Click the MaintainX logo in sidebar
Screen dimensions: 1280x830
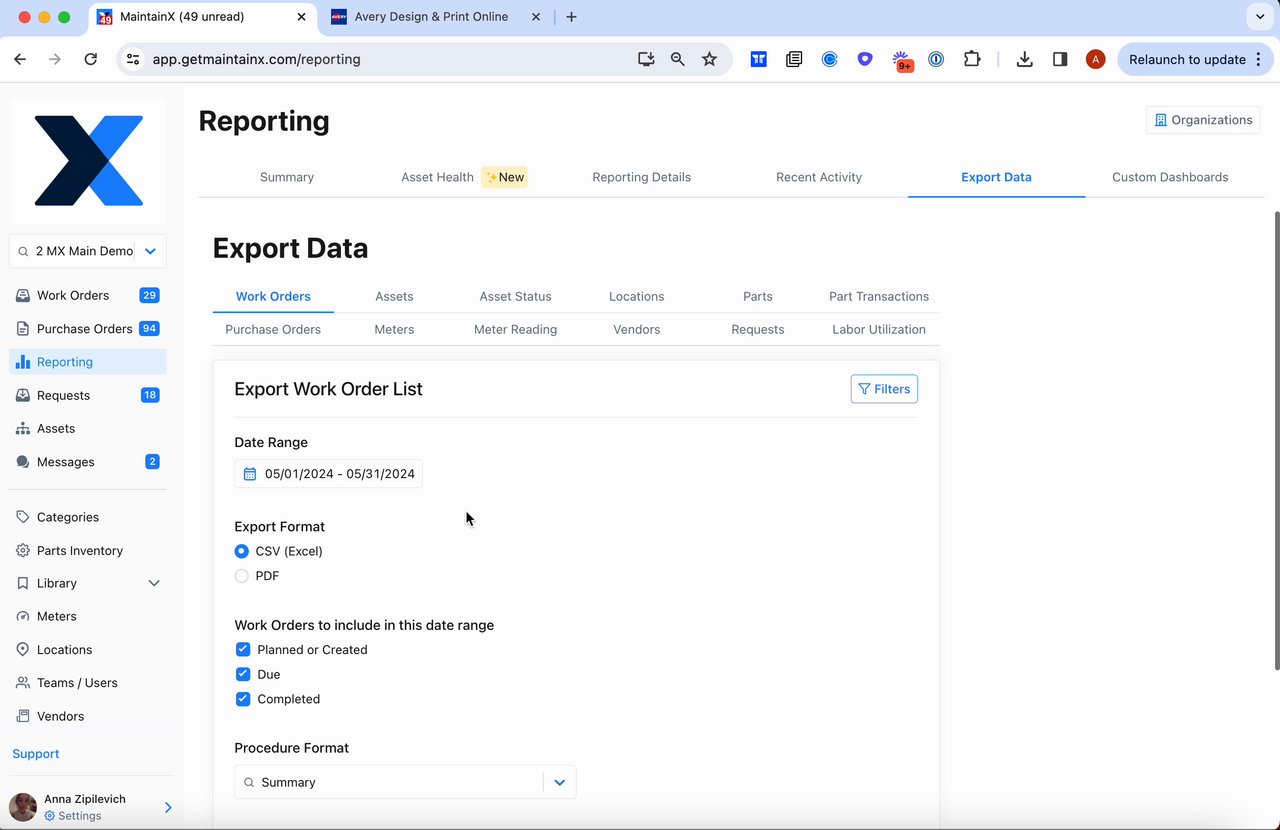pyautogui.click(x=89, y=160)
